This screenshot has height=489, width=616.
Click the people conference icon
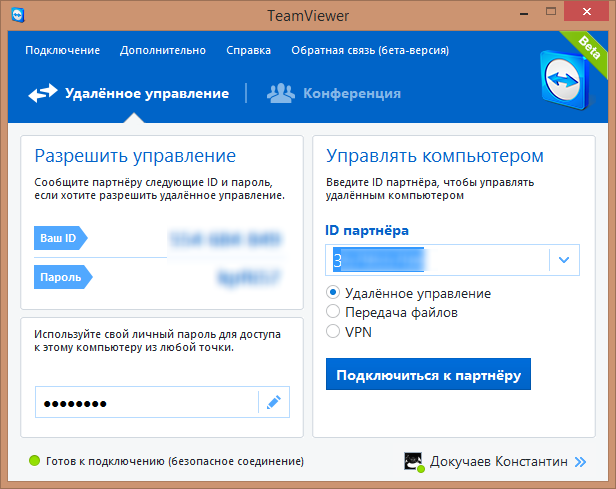pos(280,93)
